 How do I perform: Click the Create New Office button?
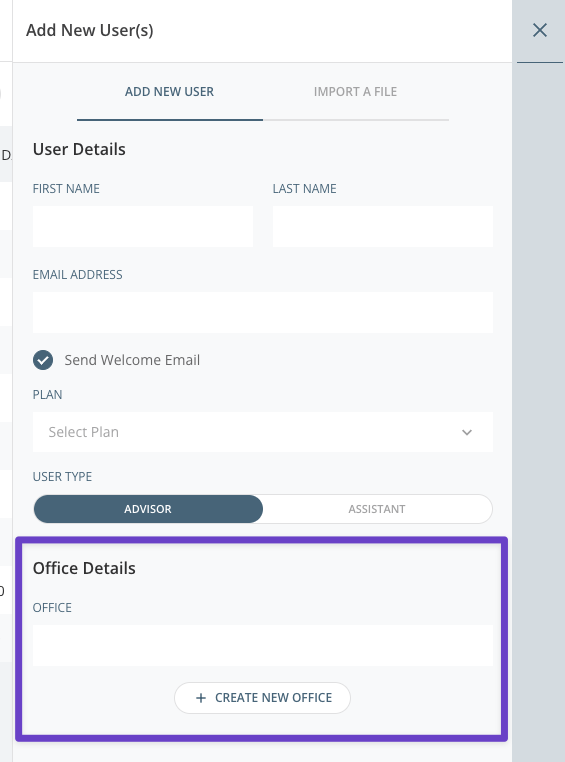pos(262,698)
